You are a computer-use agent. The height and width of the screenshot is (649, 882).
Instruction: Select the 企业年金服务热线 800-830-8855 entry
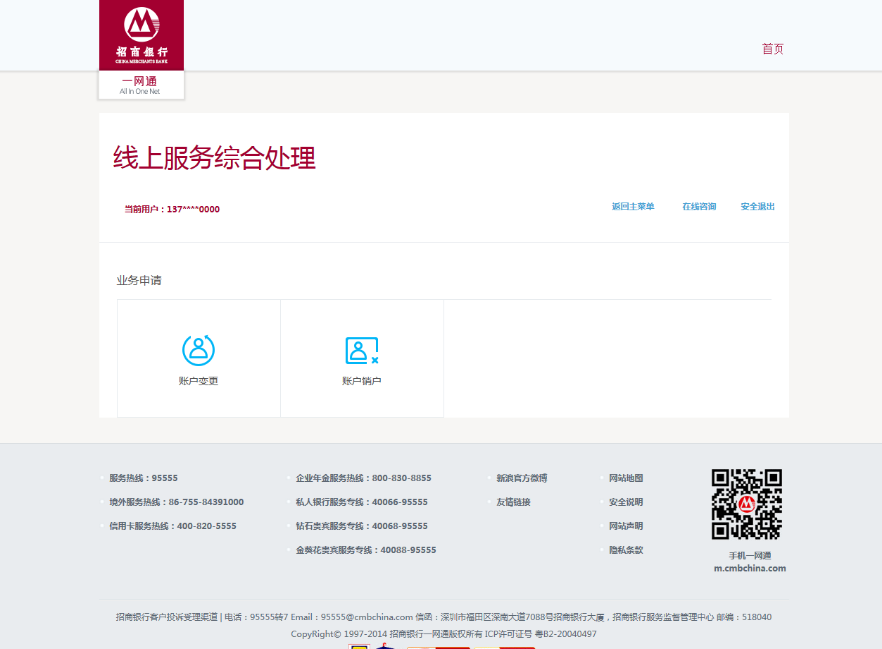[363, 478]
